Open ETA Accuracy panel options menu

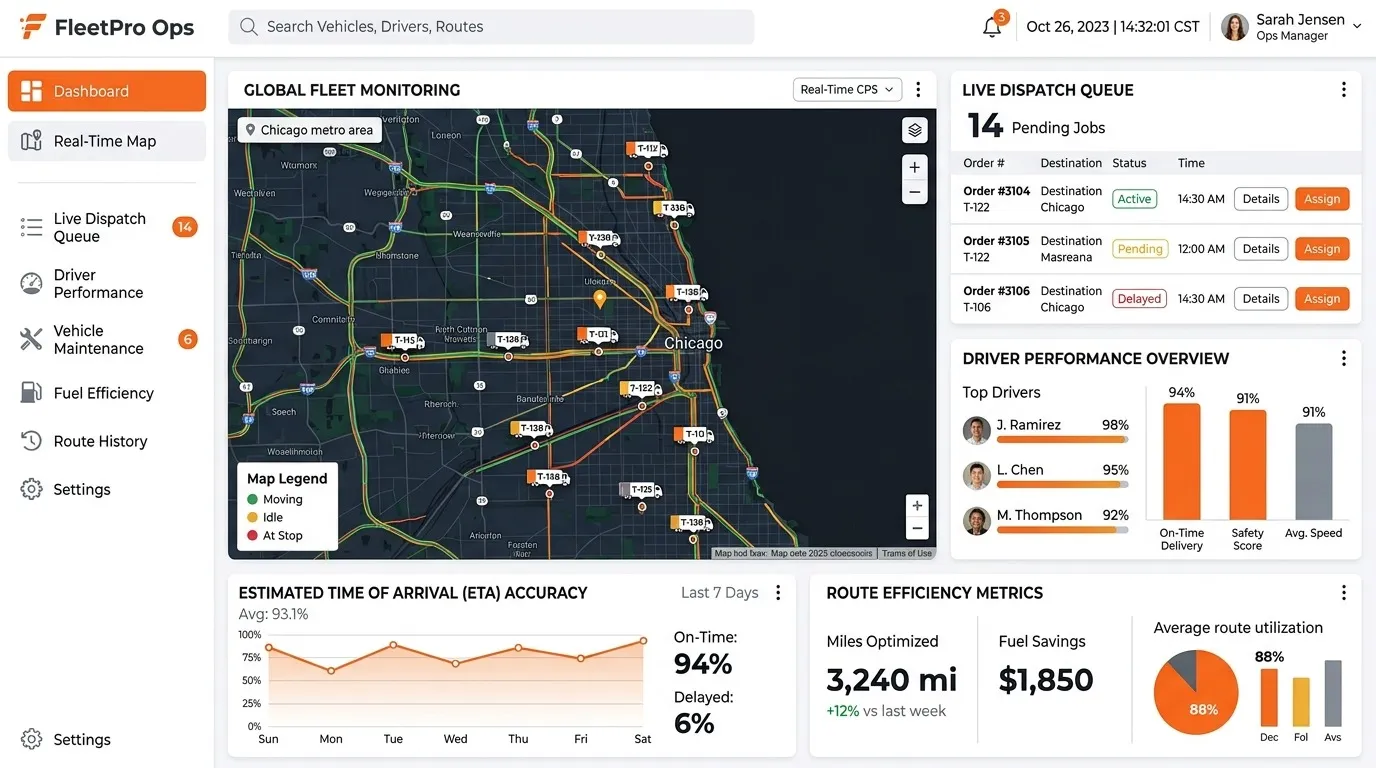tap(778, 593)
